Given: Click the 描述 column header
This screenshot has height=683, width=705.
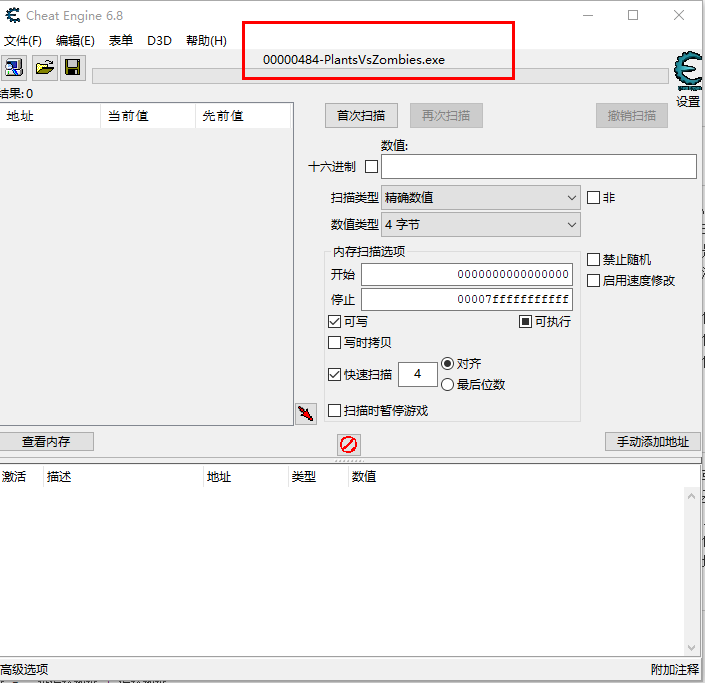Looking at the screenshot, I should point(123,477).
